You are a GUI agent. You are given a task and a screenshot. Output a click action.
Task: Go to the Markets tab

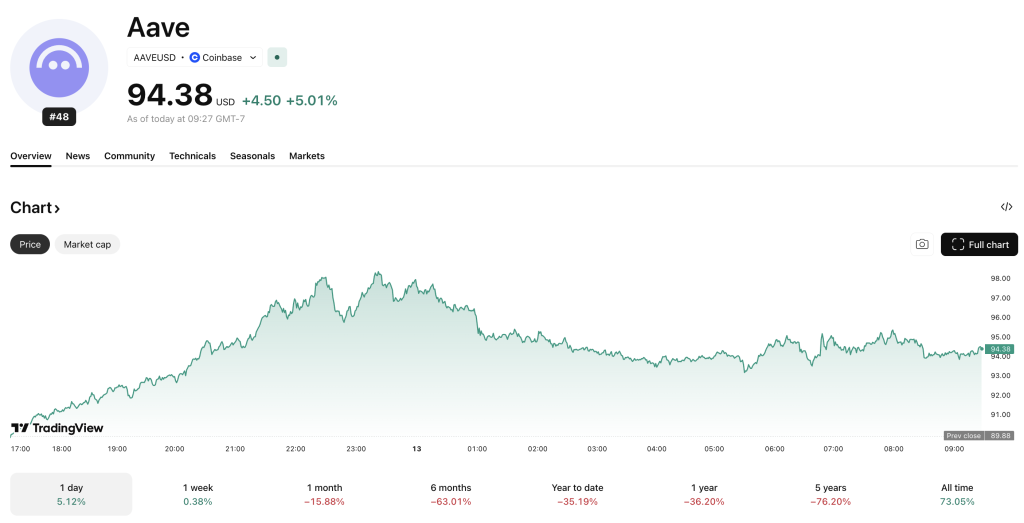(307, 156)
